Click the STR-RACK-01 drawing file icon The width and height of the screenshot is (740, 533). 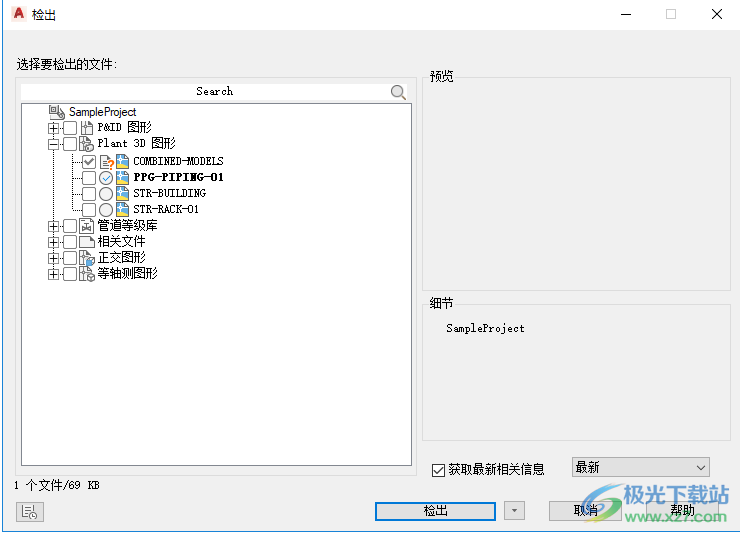[123, 210]
